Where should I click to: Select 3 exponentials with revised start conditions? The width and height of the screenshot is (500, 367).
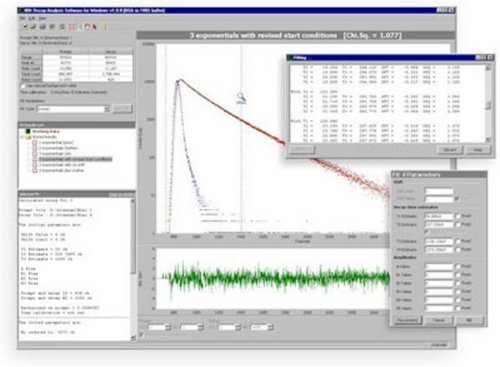tap(75, 159)
